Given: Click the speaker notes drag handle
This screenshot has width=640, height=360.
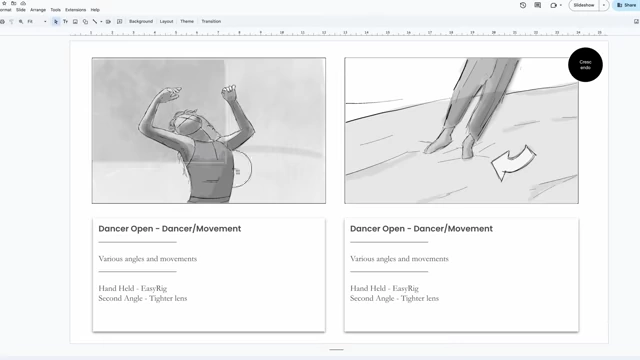Looking at the screenshot, I should click(336, 349).
